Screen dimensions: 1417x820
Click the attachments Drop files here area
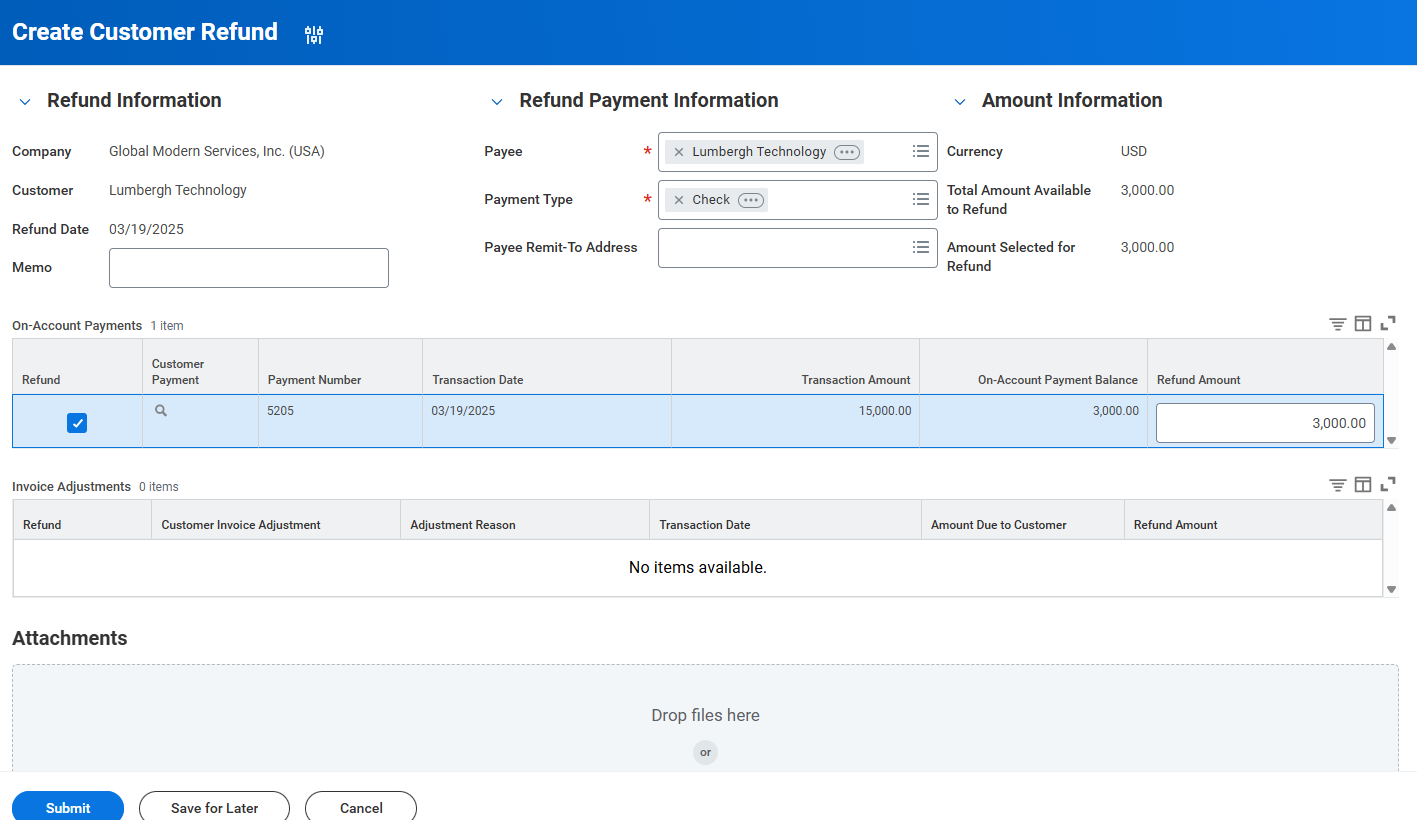click(x=705, y=718)
